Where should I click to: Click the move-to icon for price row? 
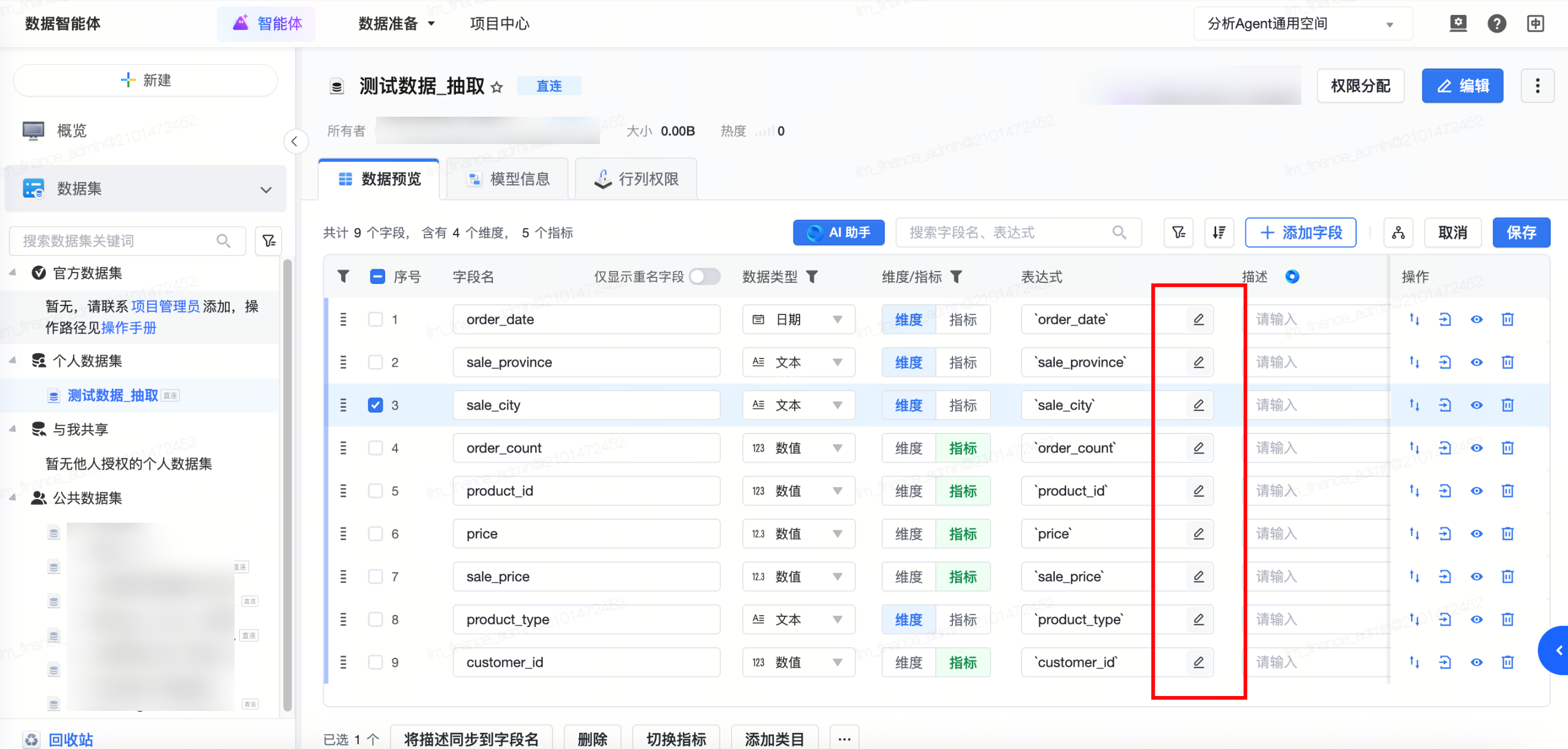point(1445,534)
